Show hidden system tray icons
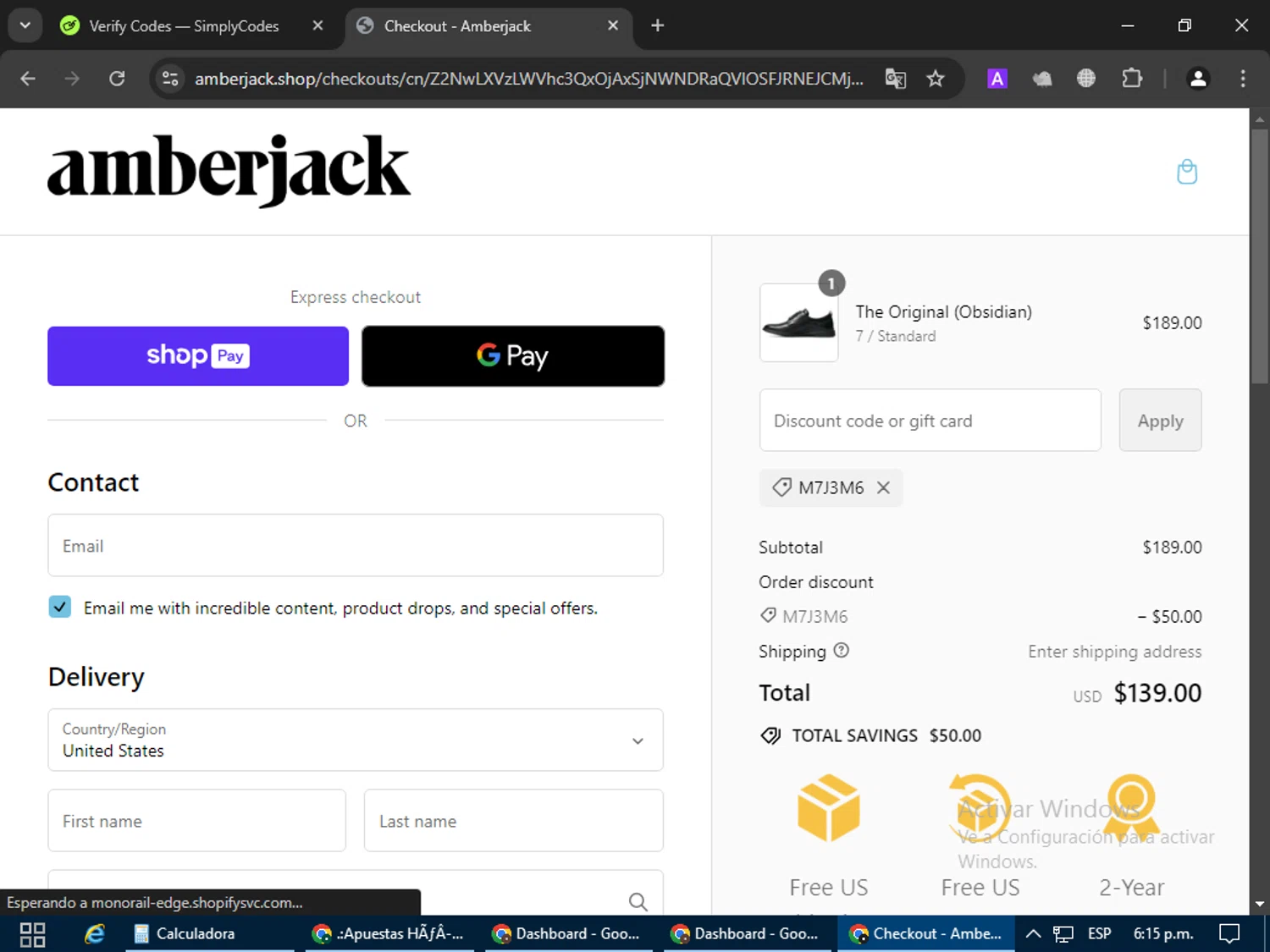 (1033, 934)
